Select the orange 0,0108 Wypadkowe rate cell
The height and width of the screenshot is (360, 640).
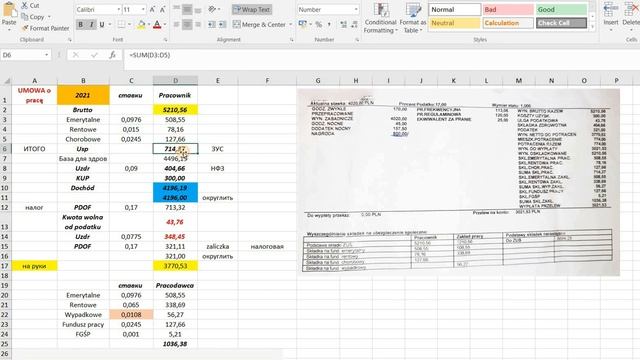coord(131,315)
